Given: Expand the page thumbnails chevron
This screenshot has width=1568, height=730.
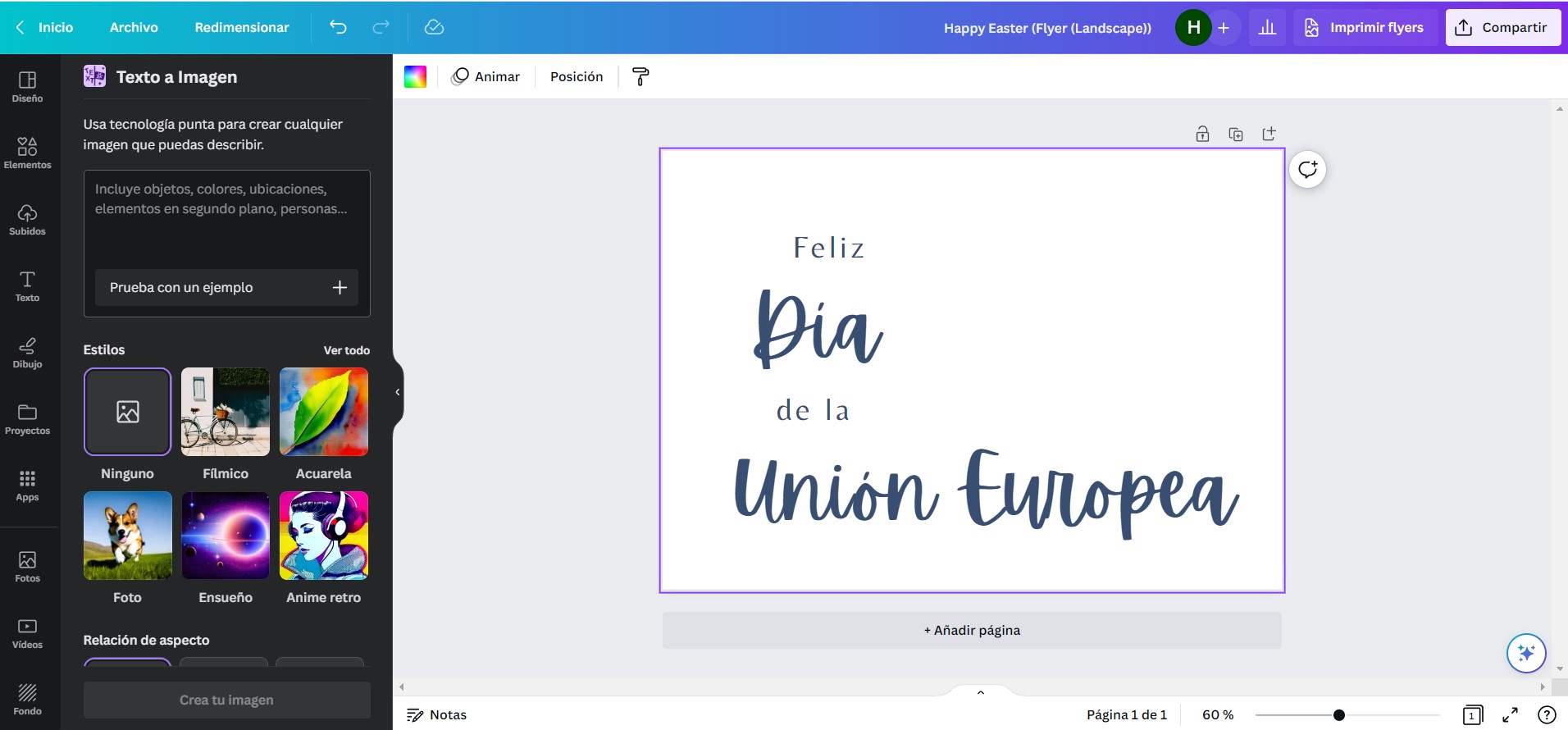Looking at the screenshot, I should pyautogui.click(x=980, y=692).
